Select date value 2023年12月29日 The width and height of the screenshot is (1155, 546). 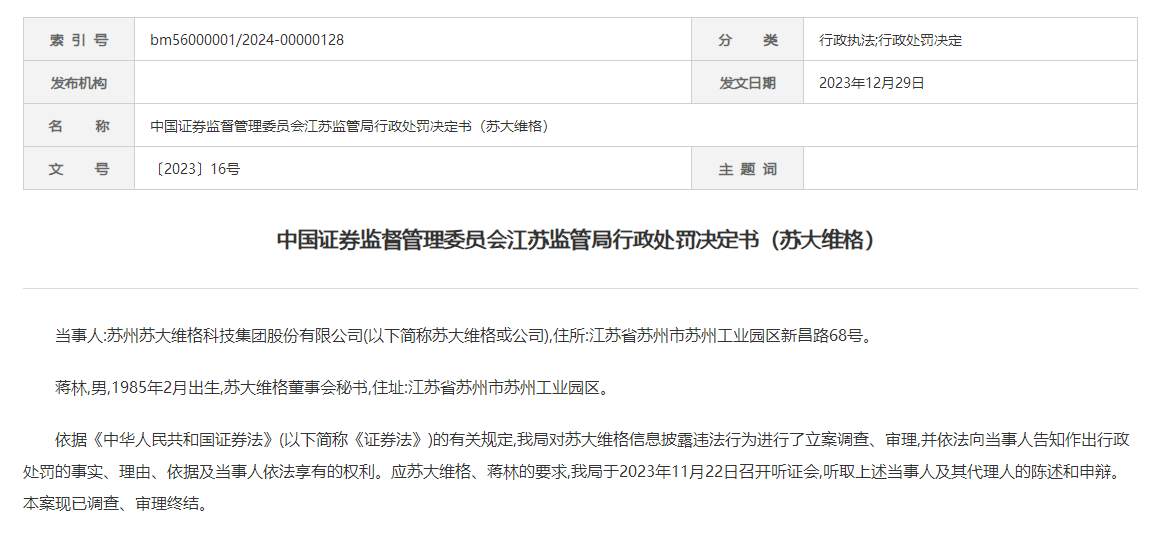tap(871, 83)
